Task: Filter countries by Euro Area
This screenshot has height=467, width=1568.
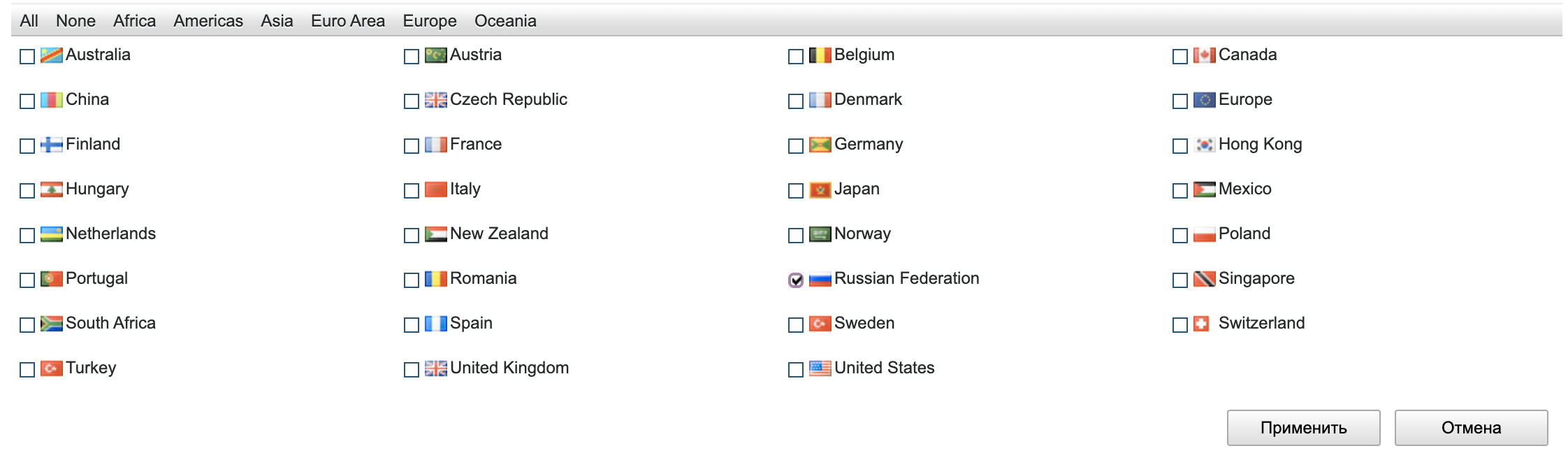Action: 348,21
